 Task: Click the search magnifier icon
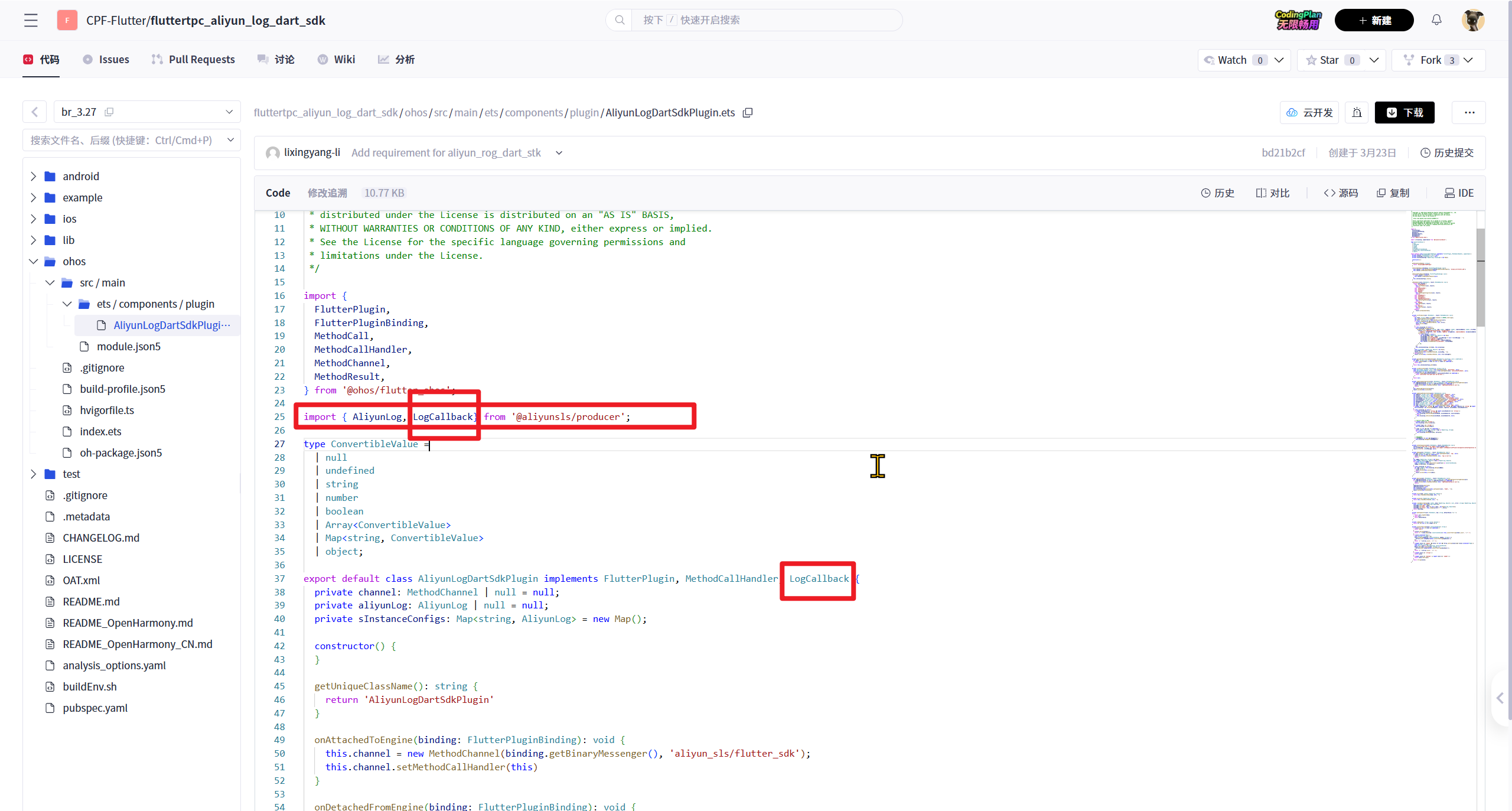coord(620,20)
